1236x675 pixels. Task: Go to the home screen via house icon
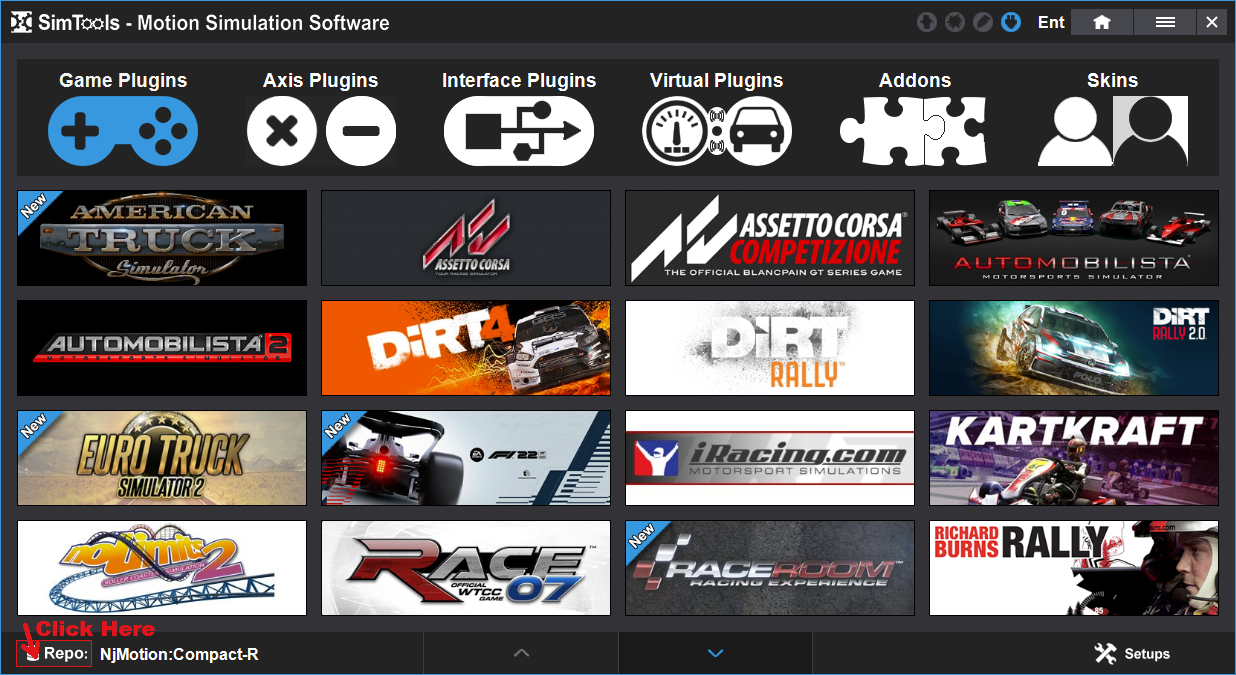click(x=1102, y=22)
